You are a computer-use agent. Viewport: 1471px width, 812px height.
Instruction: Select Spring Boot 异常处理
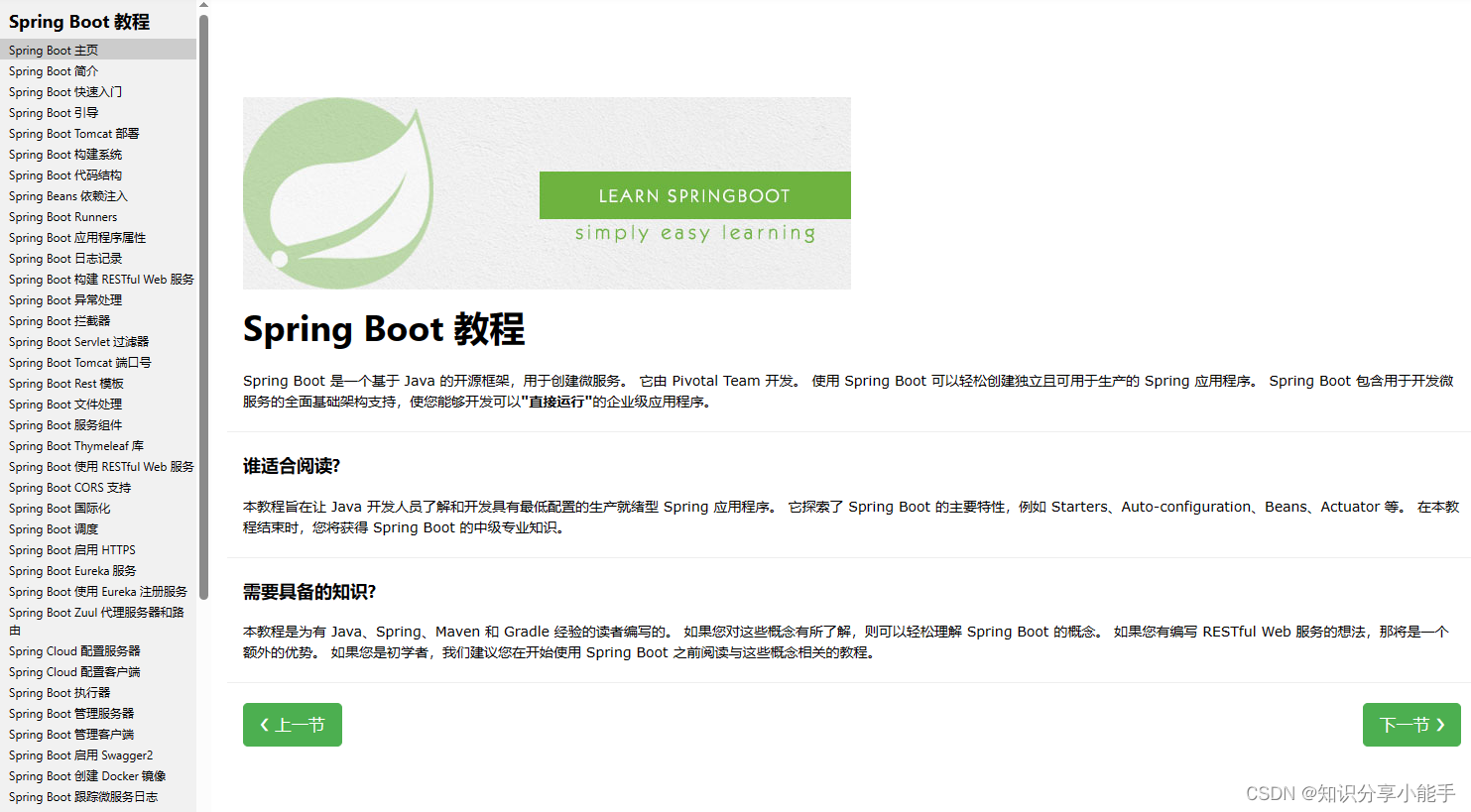click(x=65, y=299)
